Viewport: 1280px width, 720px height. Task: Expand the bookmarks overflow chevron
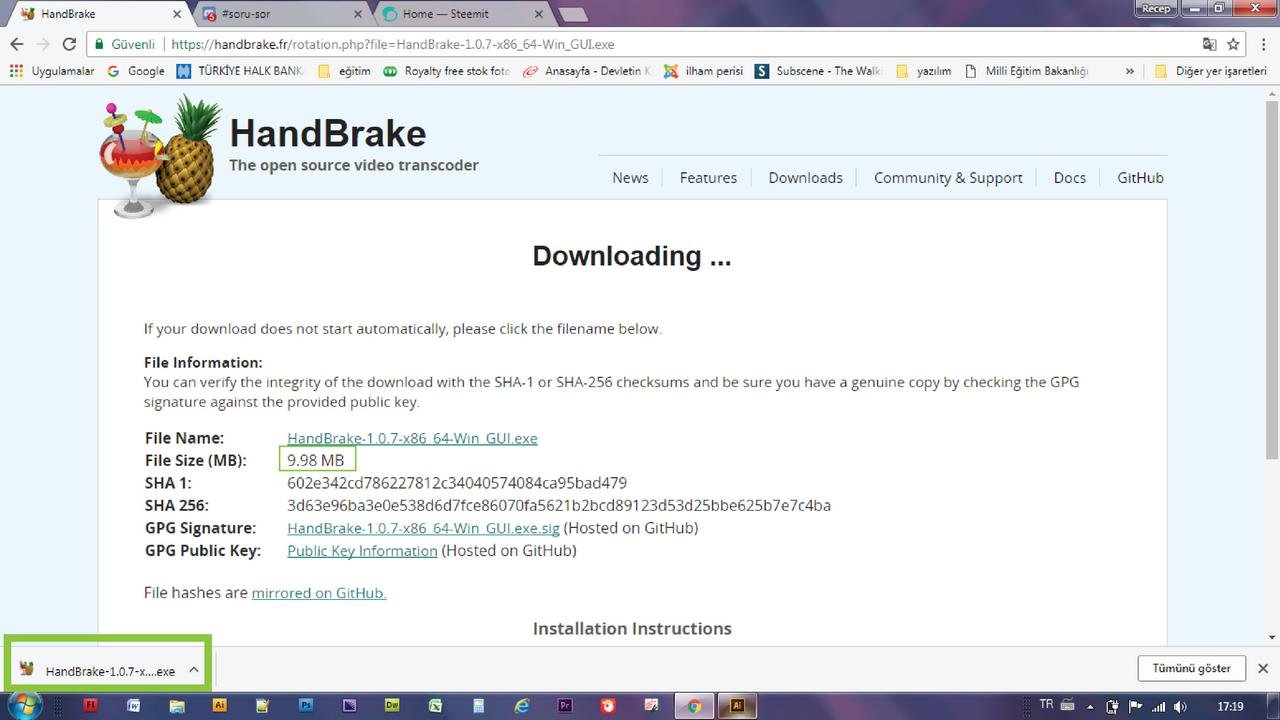coord(1130,71)
